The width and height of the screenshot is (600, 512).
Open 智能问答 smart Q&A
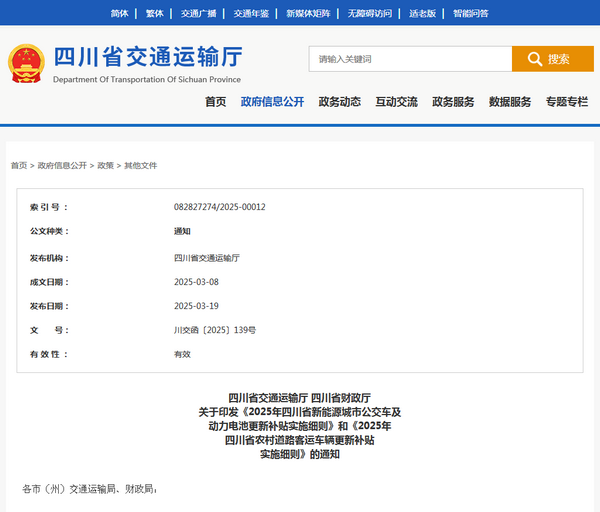470,13
